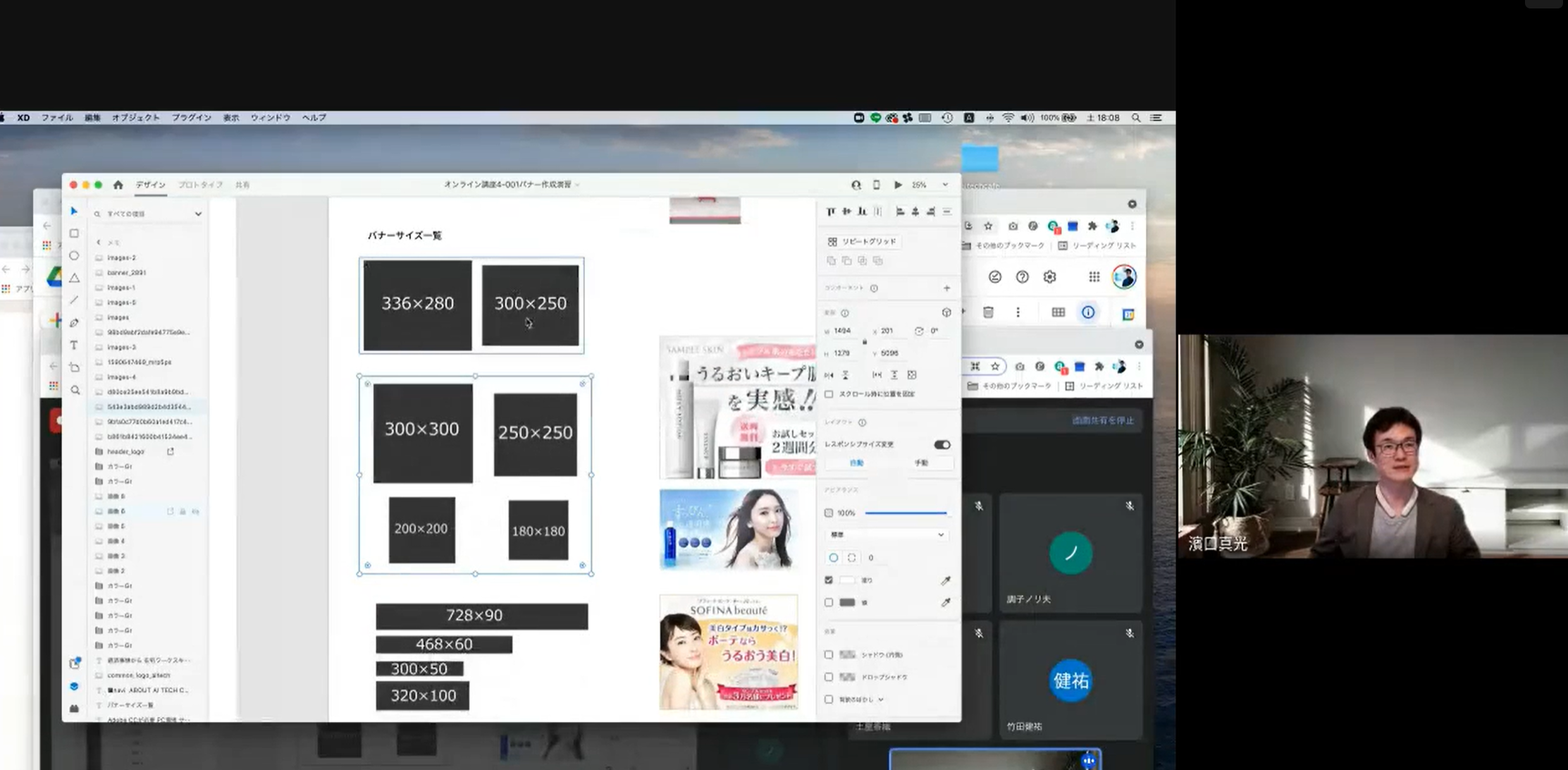Viewport: 1568px width, 770px height.
Task: Go back with the layers panel chevron
Action: [x=99, y=243]
